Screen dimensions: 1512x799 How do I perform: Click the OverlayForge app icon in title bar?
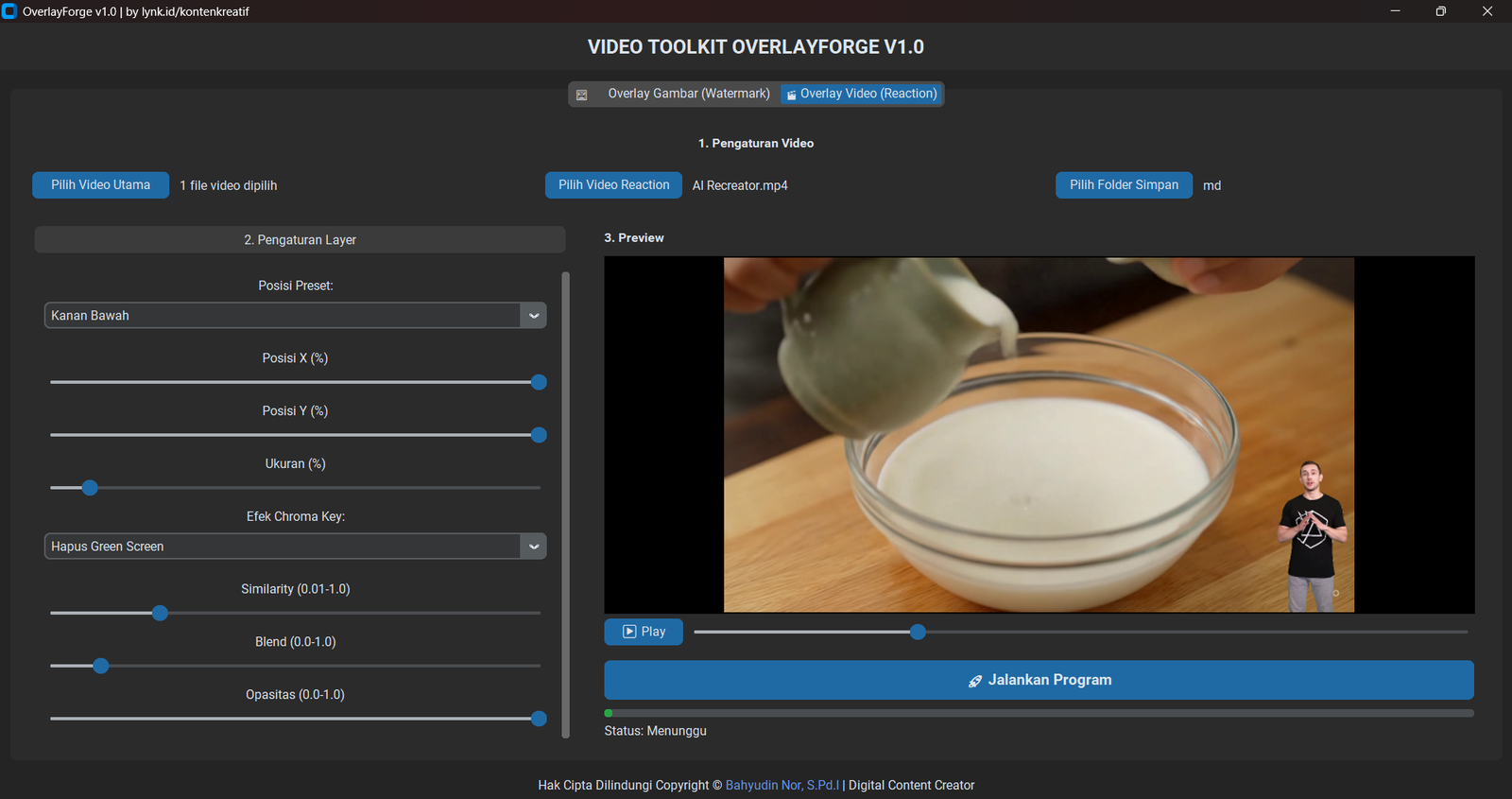click(x=9, y=11)
